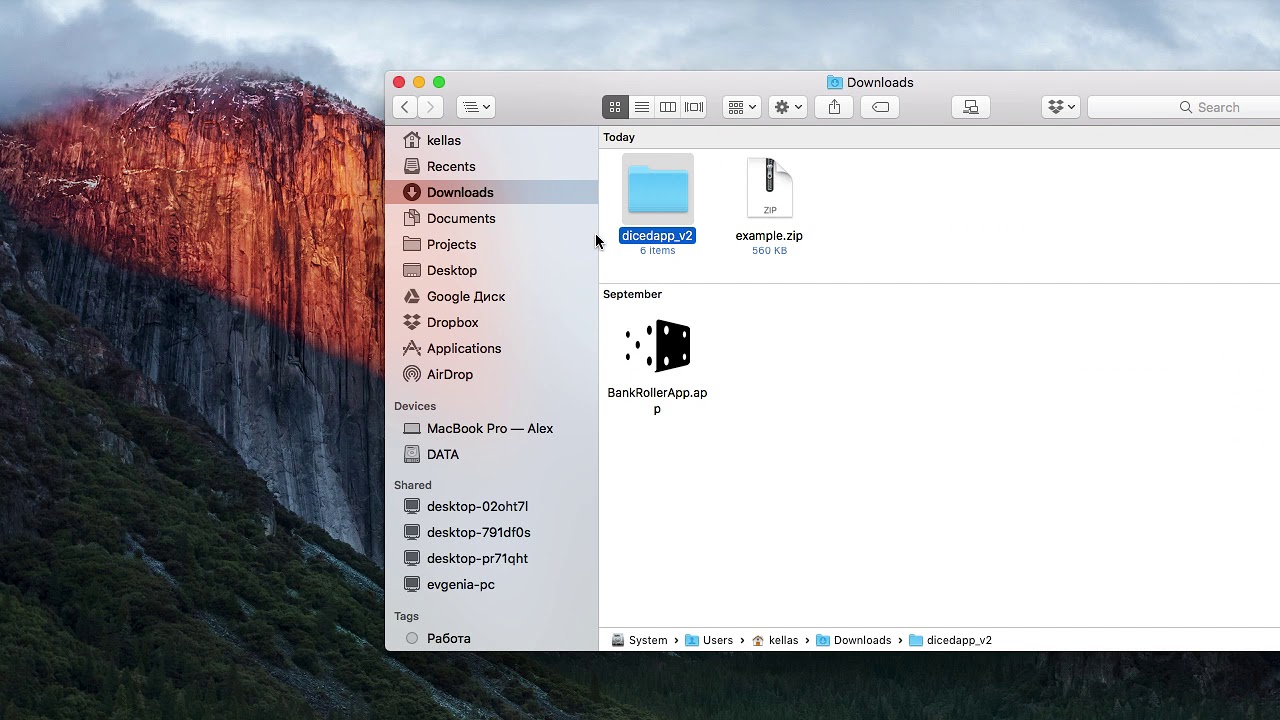Select shared computer desktop-02oht7l
Viewport: 1280px width, 720px height.
(x=492, y=506)
